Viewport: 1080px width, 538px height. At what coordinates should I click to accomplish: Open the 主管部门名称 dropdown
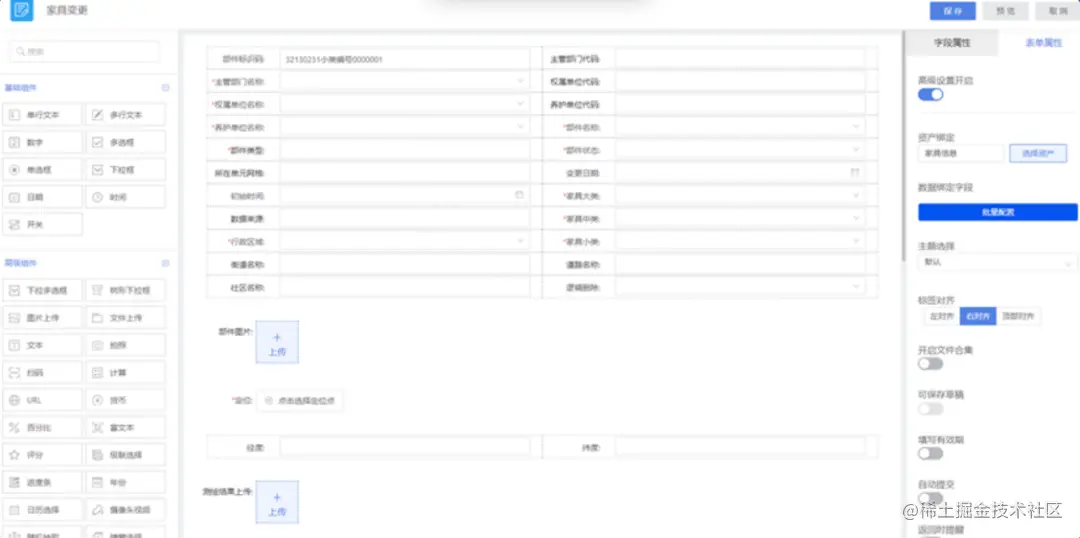(404, 81)
